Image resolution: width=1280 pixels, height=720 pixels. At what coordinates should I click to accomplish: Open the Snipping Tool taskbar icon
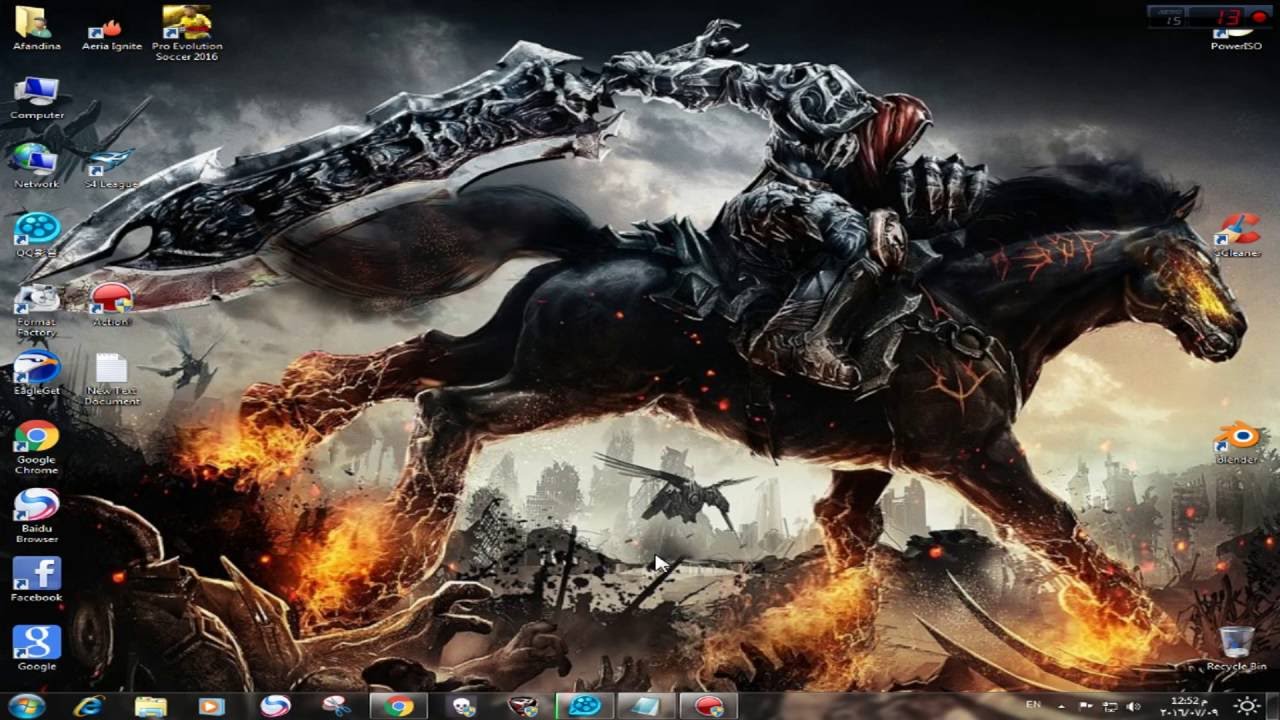pos(337,706)
